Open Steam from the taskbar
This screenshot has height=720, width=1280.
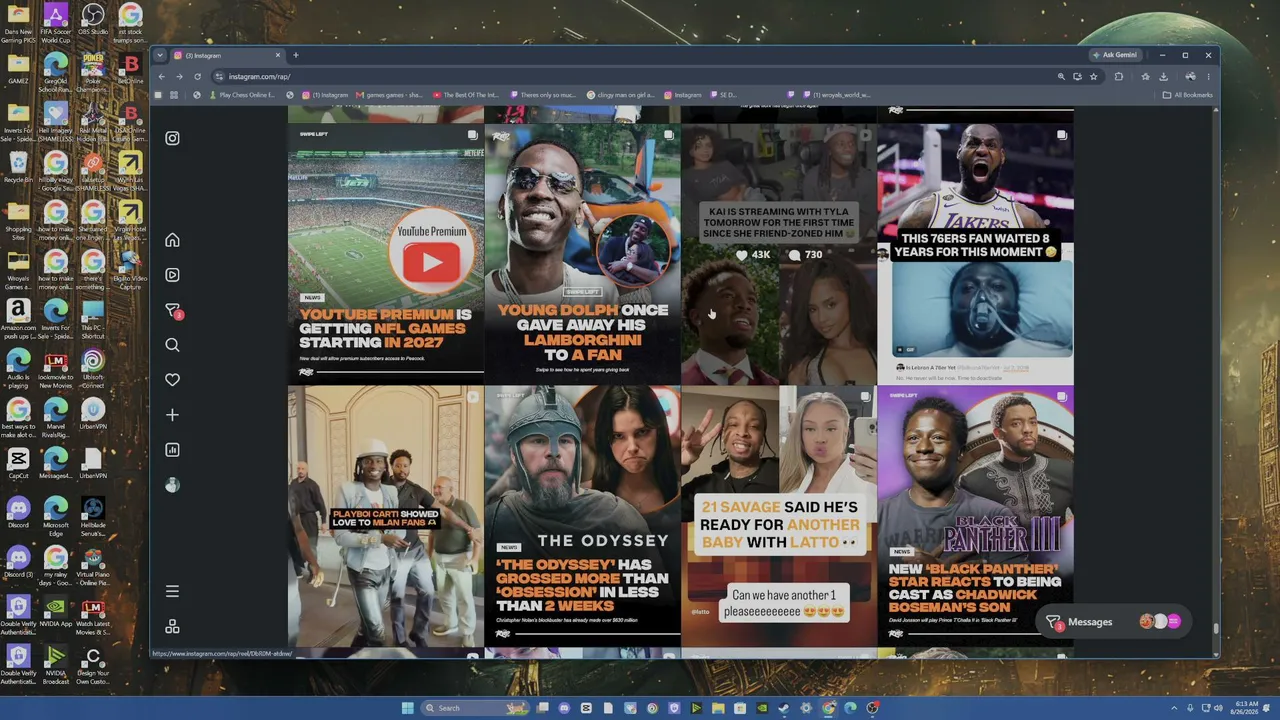pos(784,708)
